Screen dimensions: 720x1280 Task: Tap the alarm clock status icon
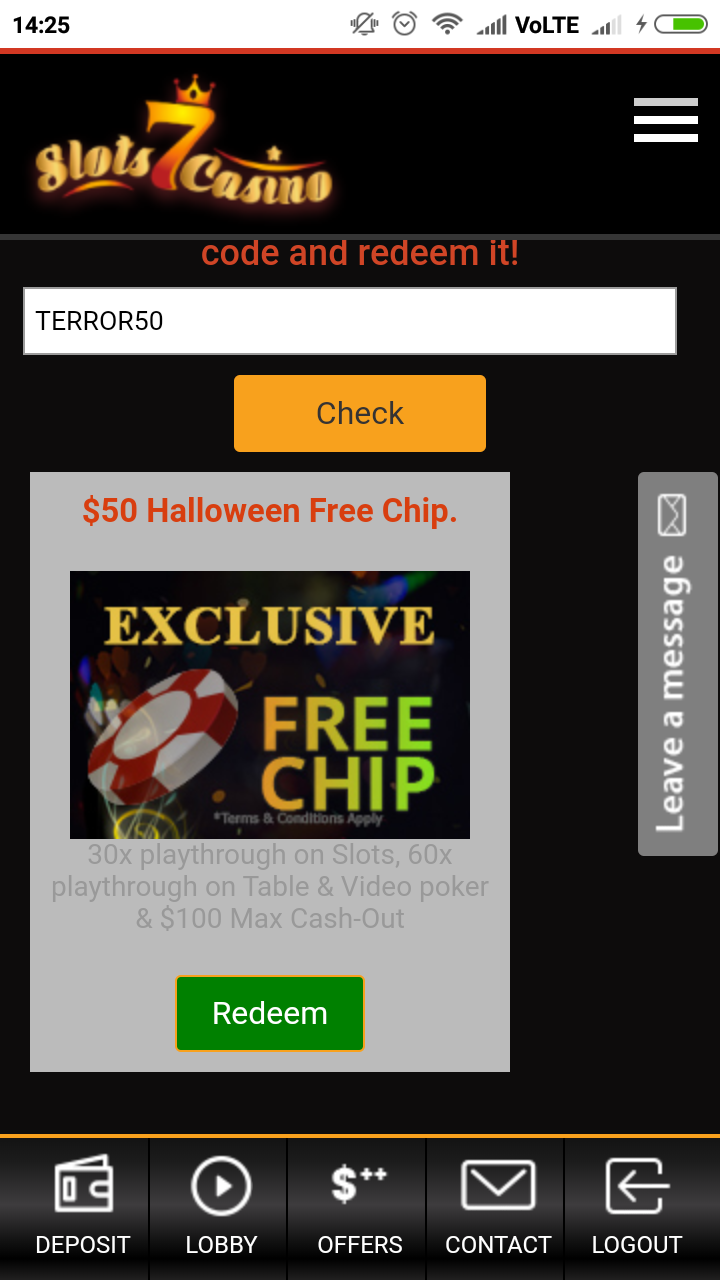click(405, 24)
